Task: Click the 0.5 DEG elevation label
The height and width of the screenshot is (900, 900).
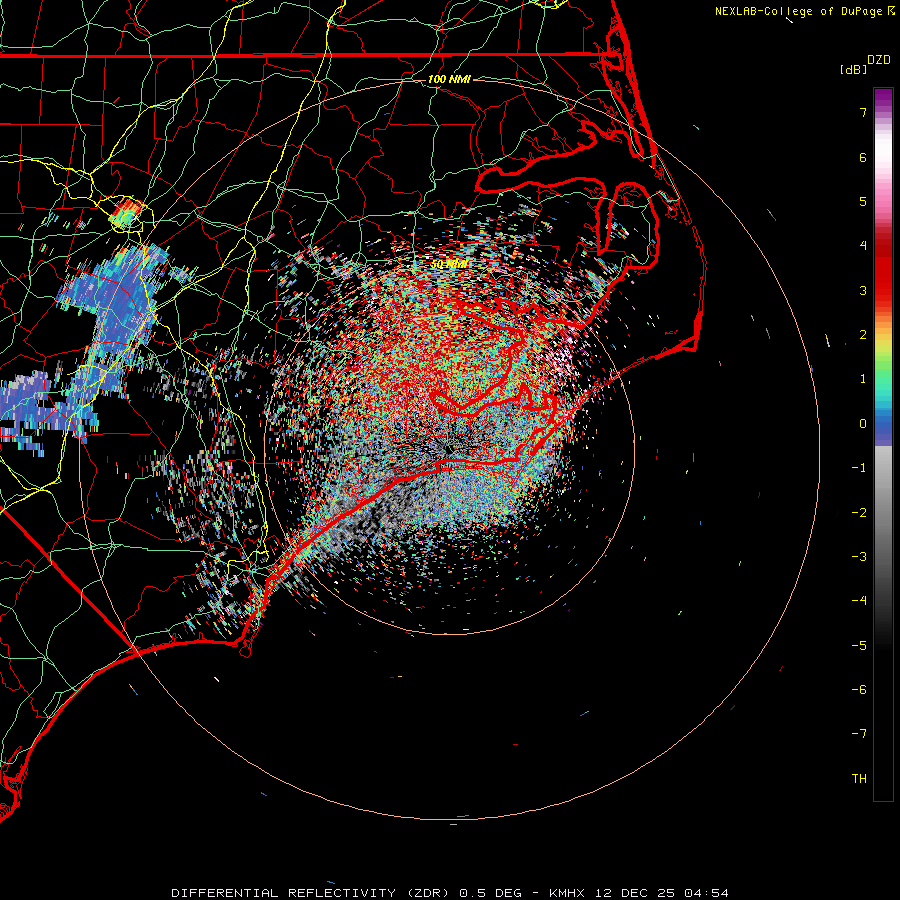Action: point(491,893)
